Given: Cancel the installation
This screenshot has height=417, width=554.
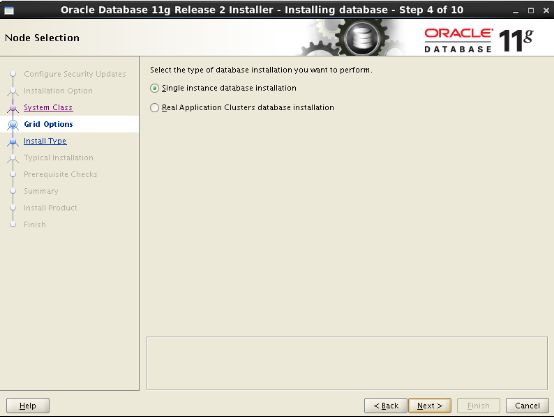Looking at the screenshot, I should point(527,406).
